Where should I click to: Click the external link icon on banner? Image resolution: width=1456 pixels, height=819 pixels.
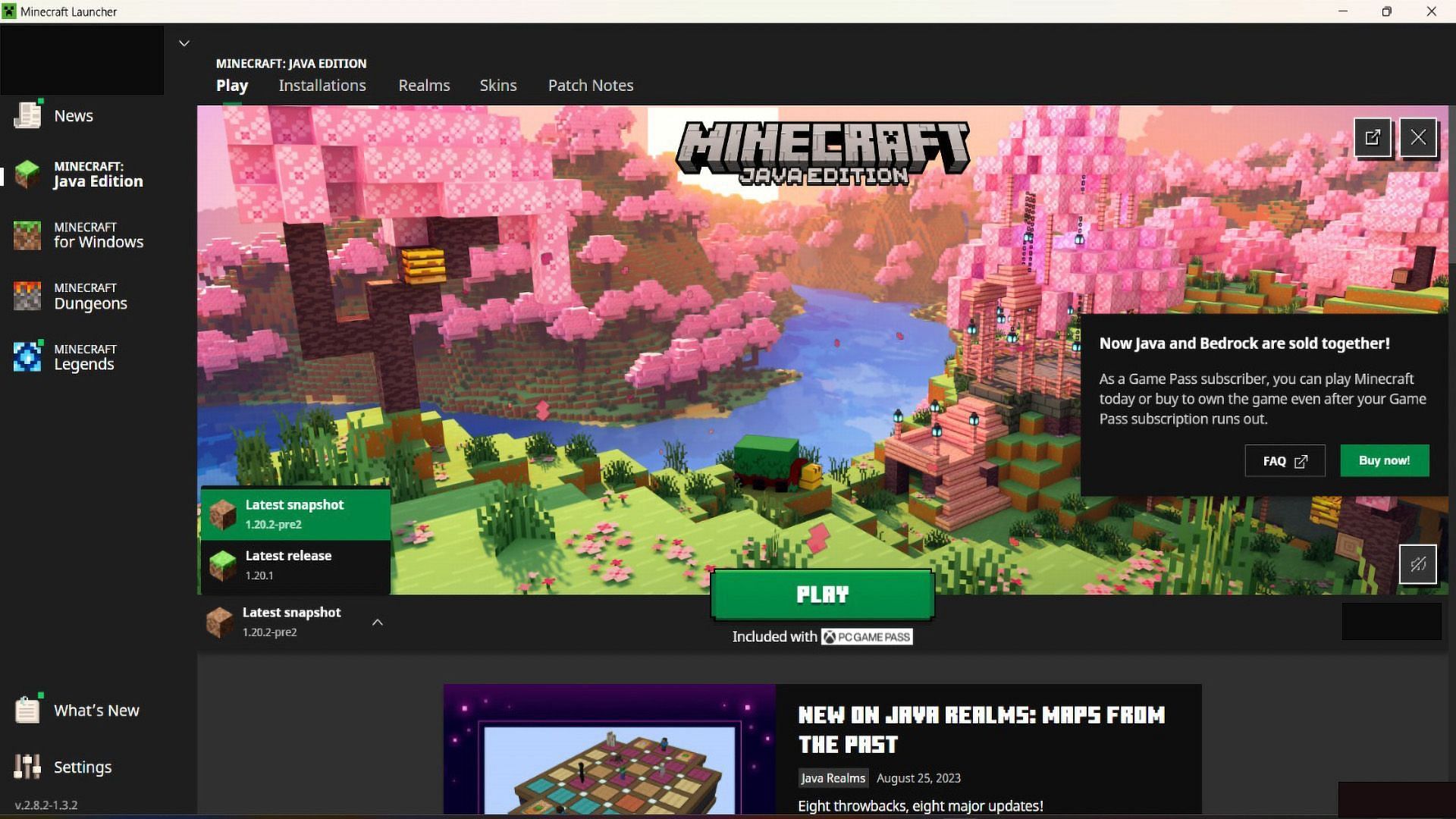[x=1372, y=137]
